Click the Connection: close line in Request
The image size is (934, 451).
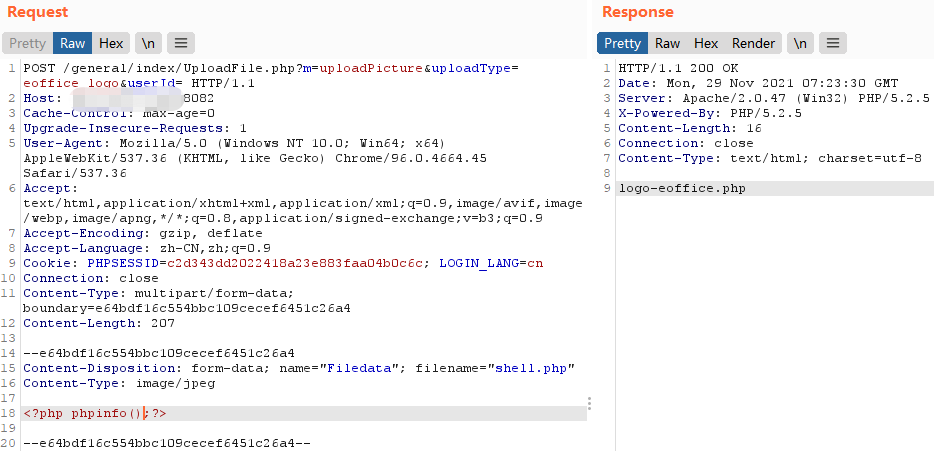click(x=91, y=278)
